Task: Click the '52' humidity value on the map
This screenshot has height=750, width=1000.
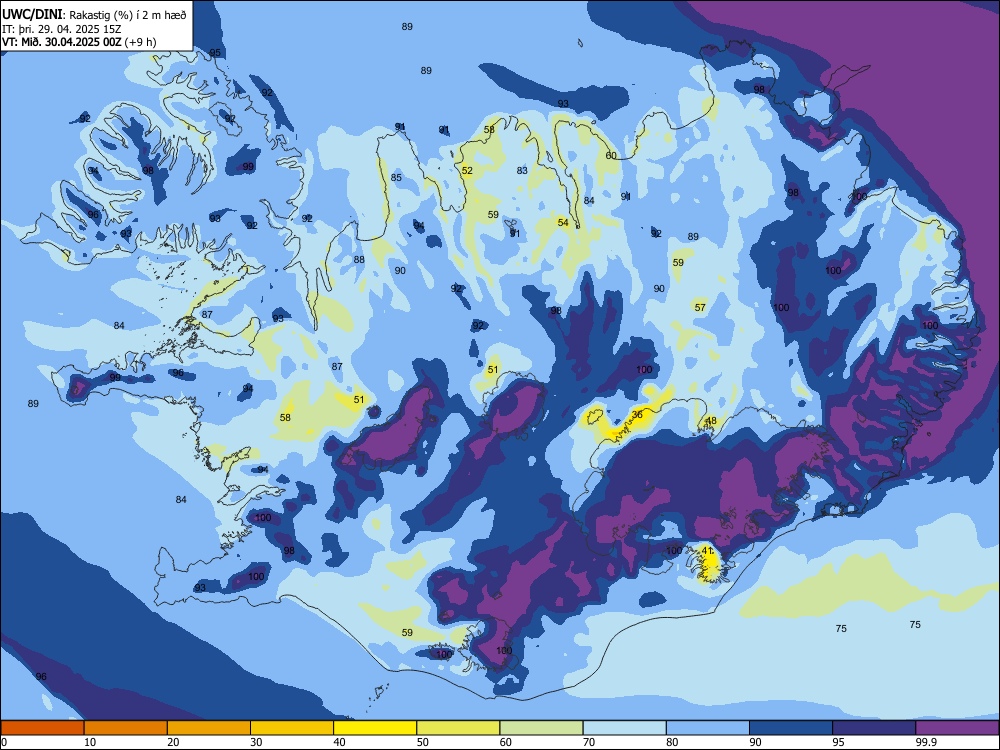Action: click(467, 170)
